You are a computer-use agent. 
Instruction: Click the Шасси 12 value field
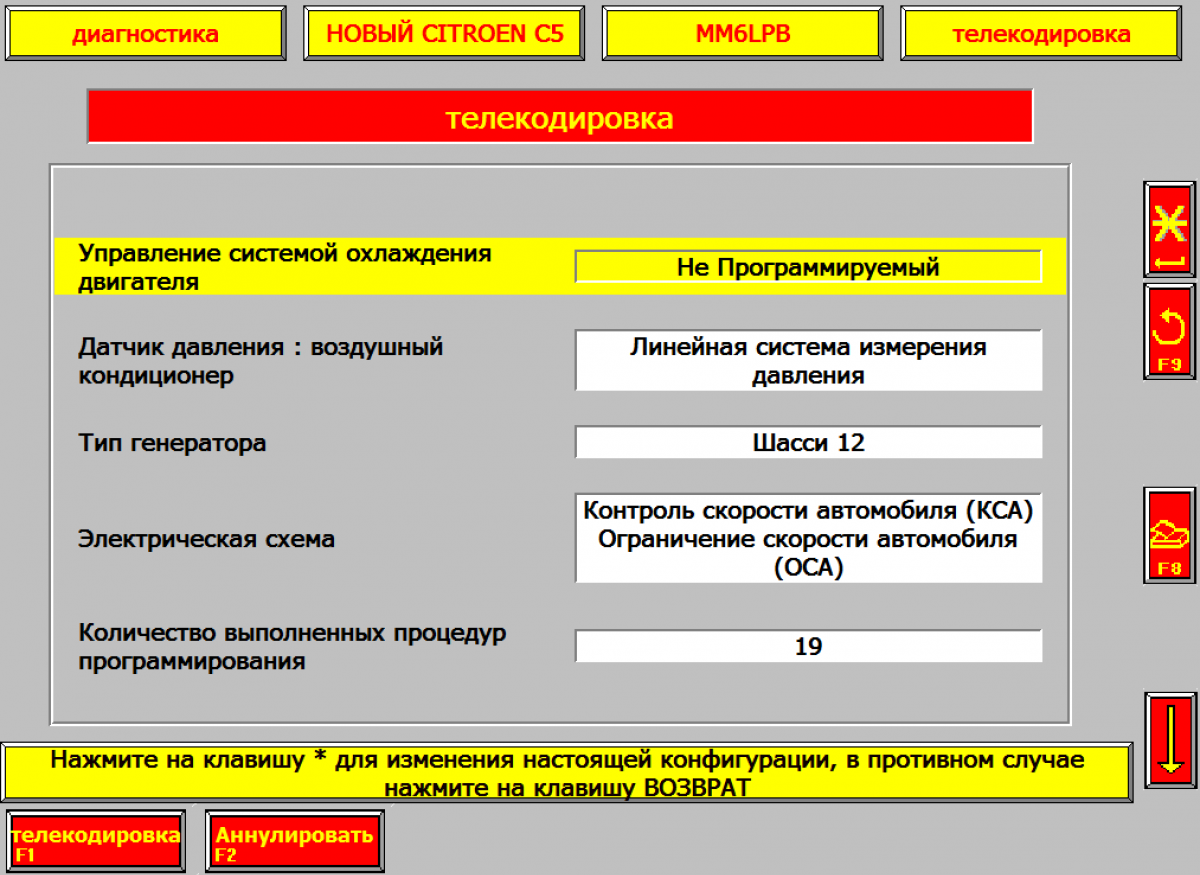pos(808,442)
